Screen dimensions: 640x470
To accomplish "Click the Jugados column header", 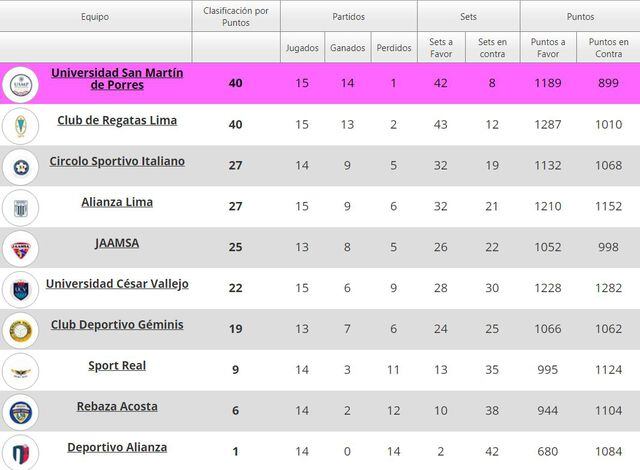I will click(302, 47).
